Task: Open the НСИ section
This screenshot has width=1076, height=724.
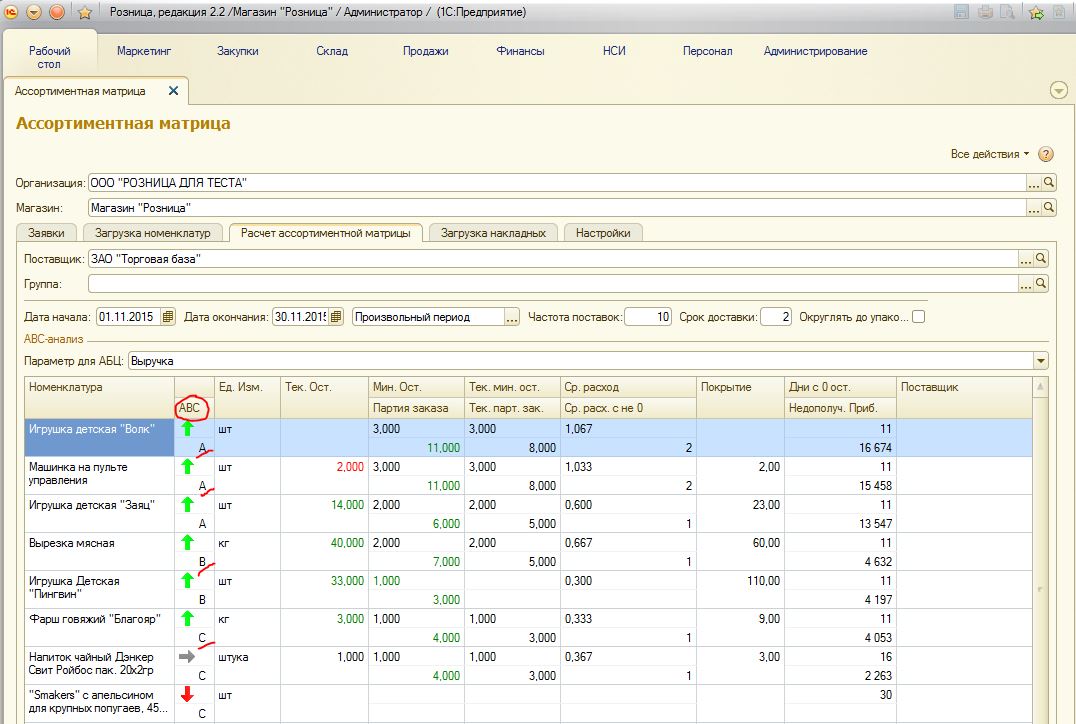Action: coord(614,51)
